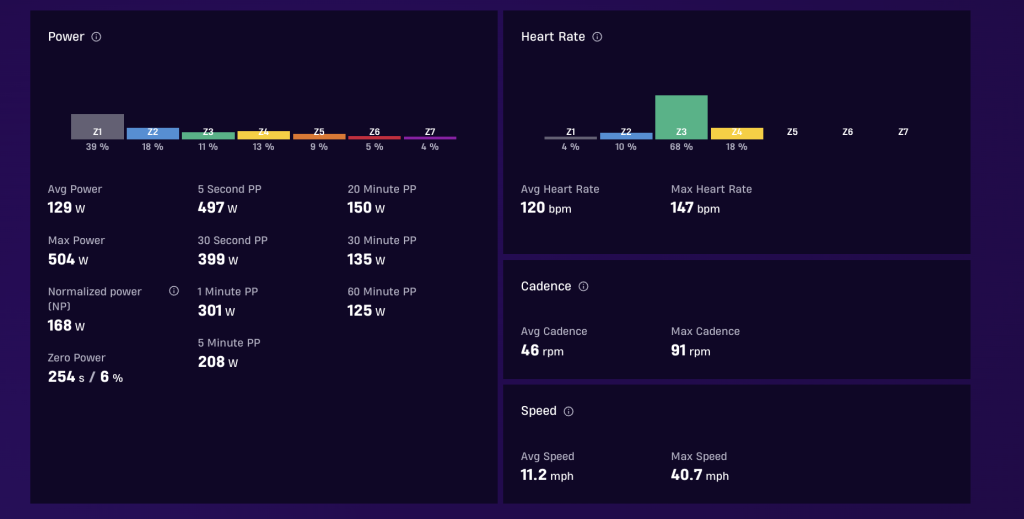Click the Max Cadence value 91 rpm
Image resolution: width=1024 pixels, height=519 pixels.
[690, 351]
